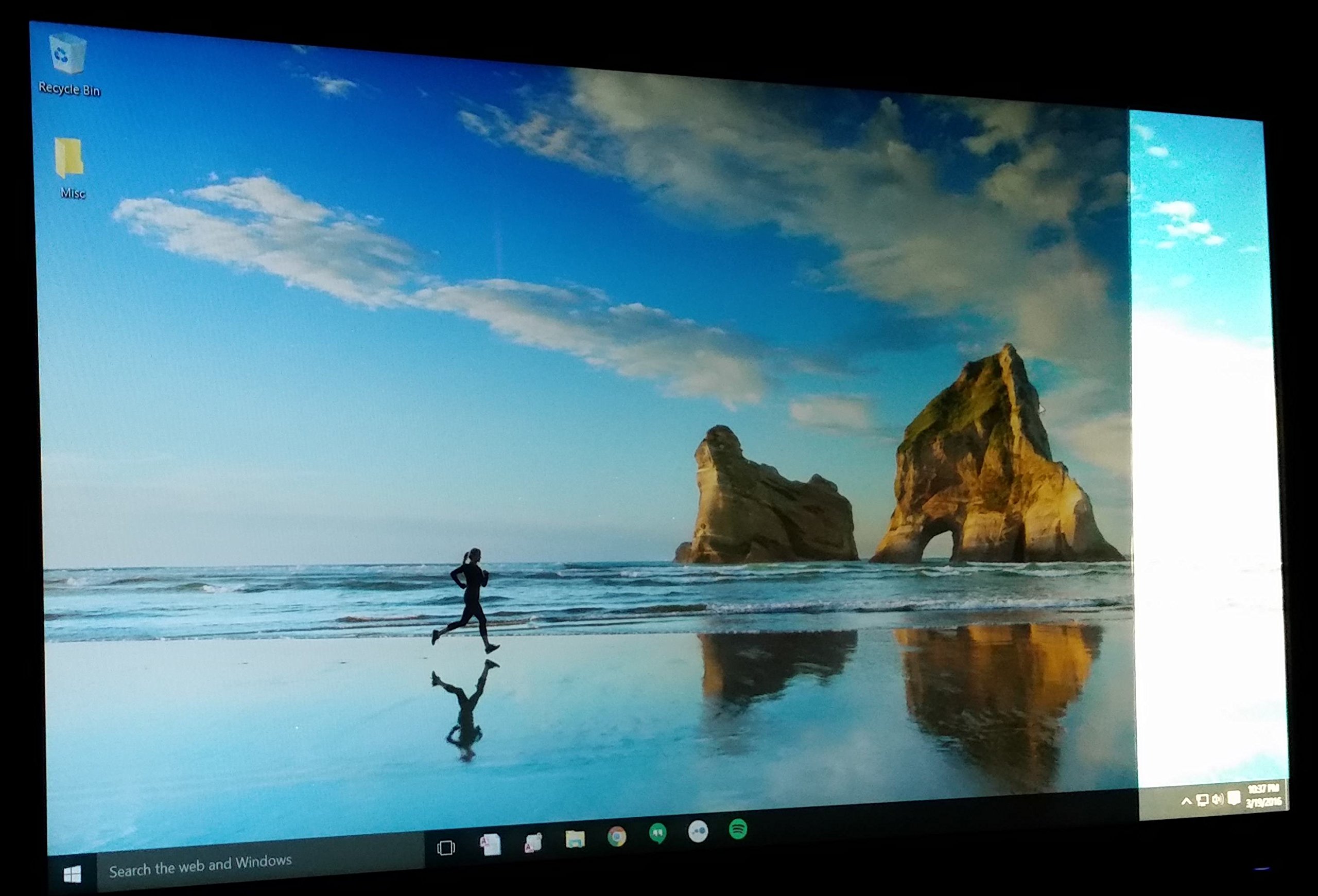The width and height of the screenshot is (1318, 896).
Task: Open the Windows Start menu
Action: (72, 875)
